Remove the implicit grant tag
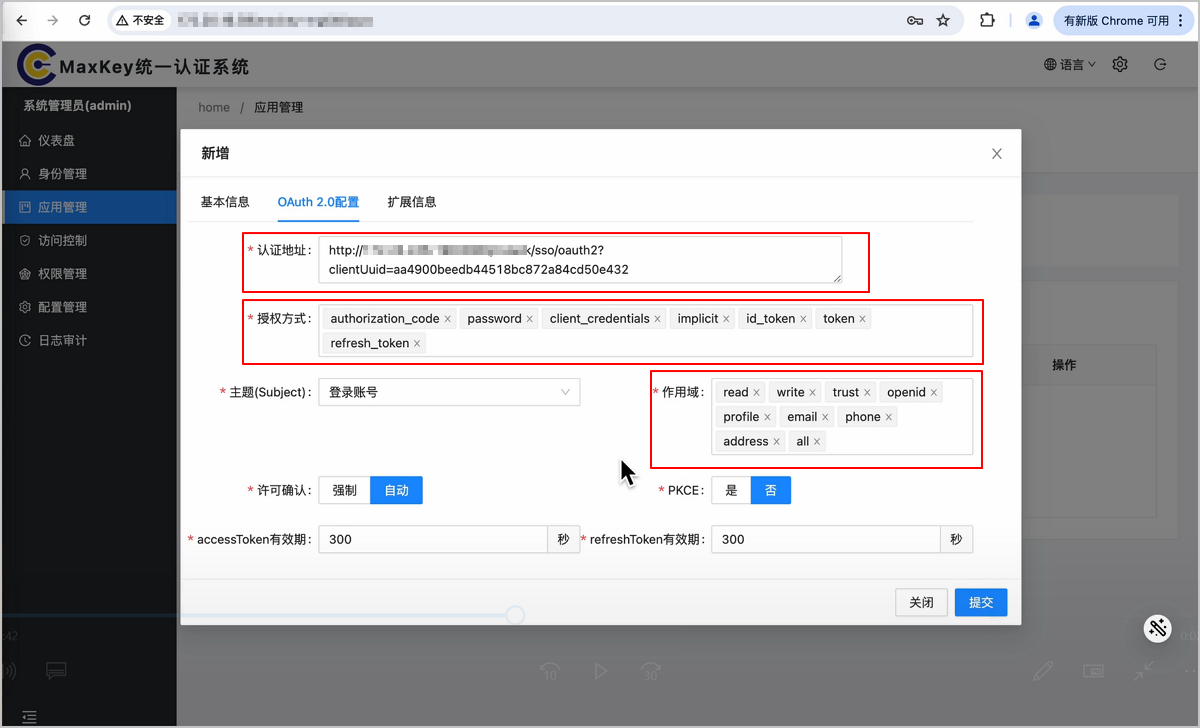Image resolution: width=1200 pixels, height=728 pixels. click(727, 319)
